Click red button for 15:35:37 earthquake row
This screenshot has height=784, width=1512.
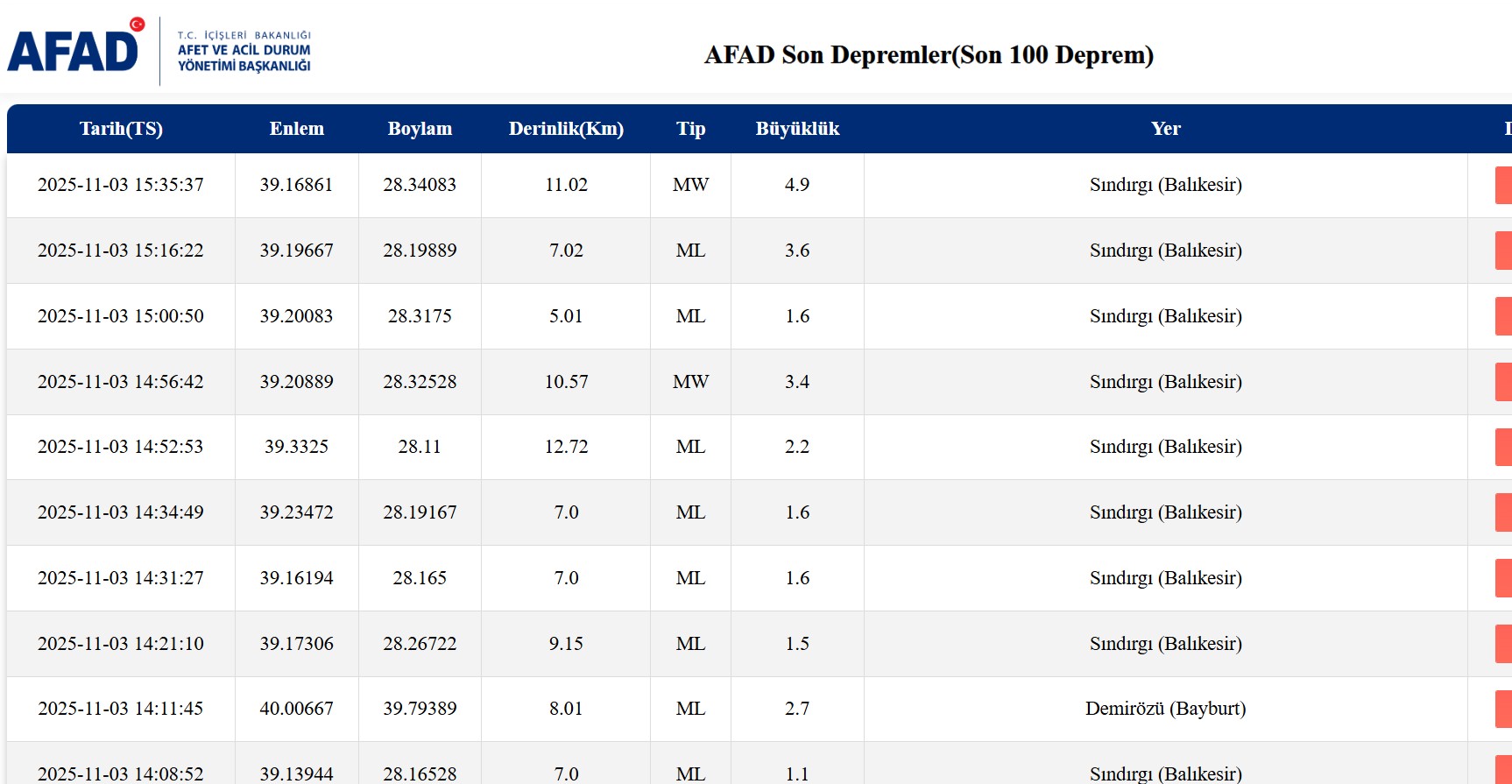pos(1502,185)
